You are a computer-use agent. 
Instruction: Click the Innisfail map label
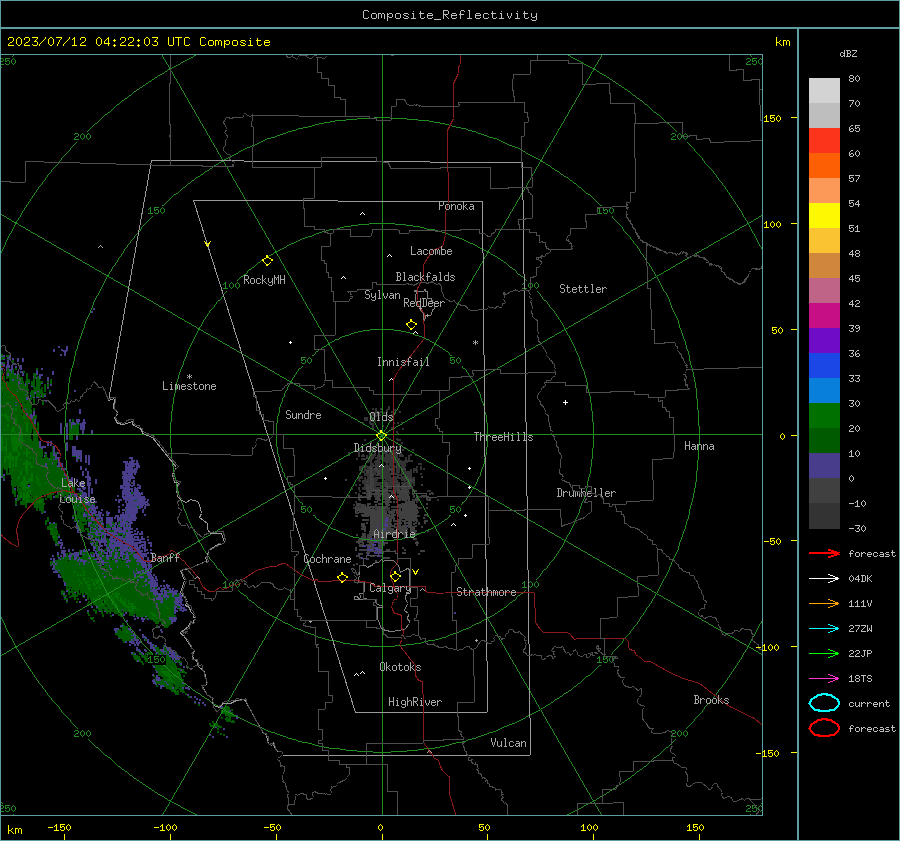click(403, 362)
